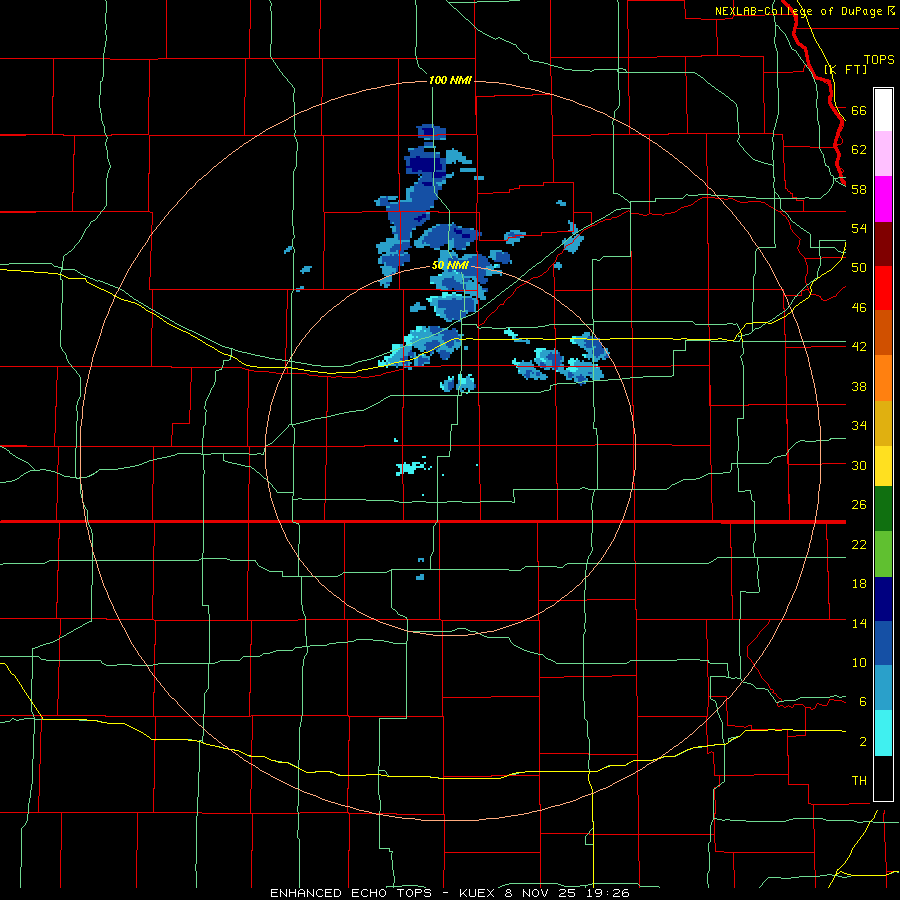This screenshot has height=900, width=900.
Task: Click the dark green swatch between 30 and 26
Action: point(883,509)
